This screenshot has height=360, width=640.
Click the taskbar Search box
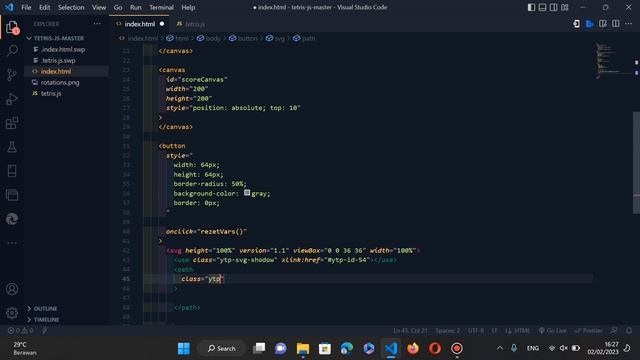coord(222,348)
